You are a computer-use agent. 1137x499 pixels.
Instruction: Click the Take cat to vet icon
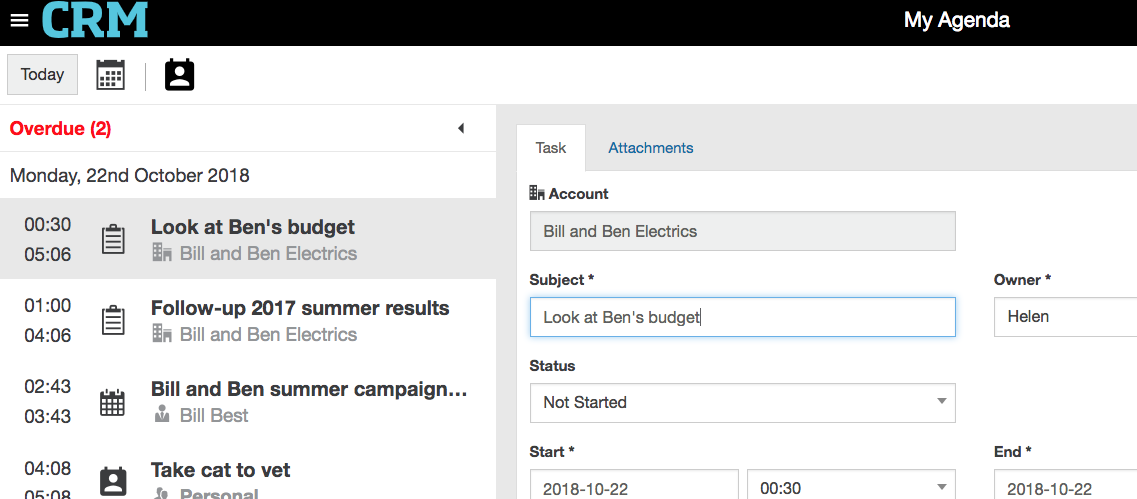coord(114,481)
